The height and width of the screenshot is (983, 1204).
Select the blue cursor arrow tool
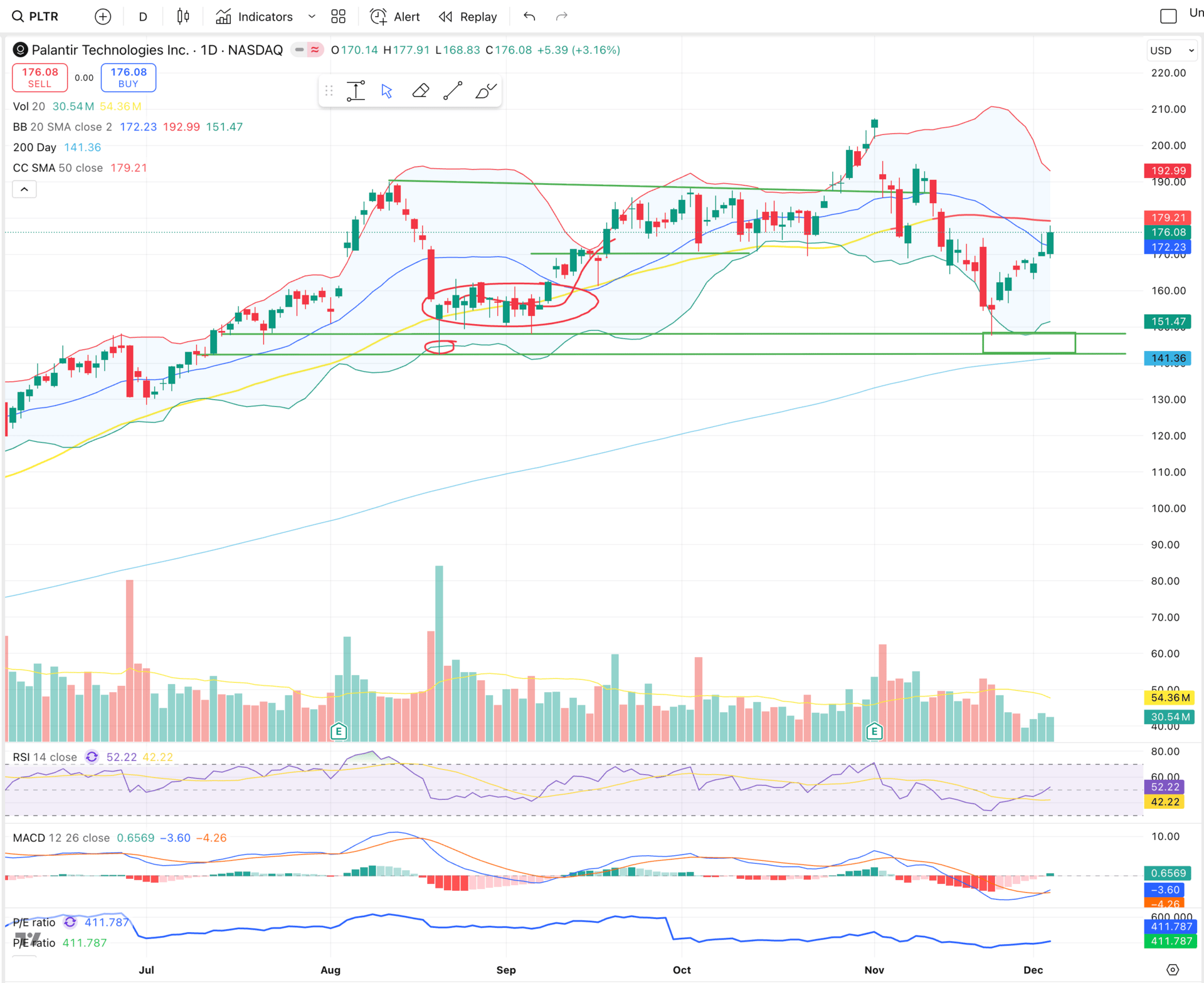point(387,91)
